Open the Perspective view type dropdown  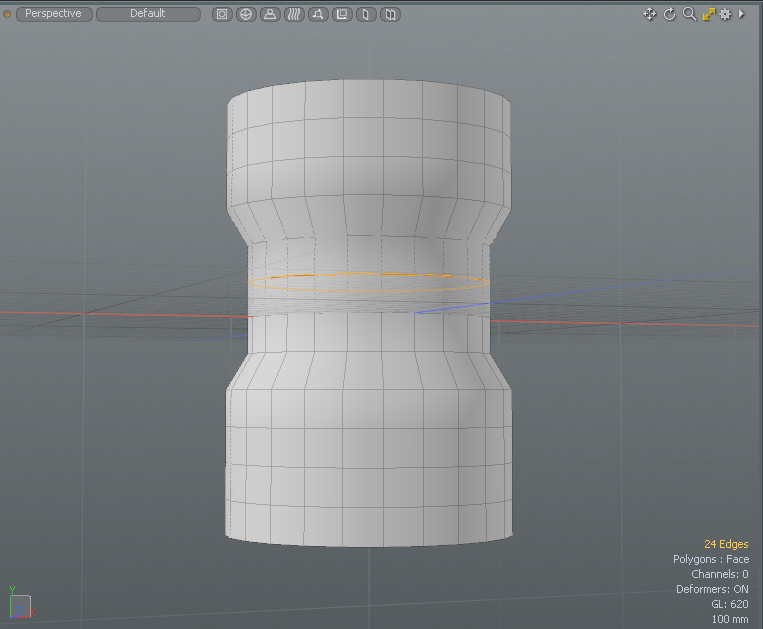tap(54, 14)
